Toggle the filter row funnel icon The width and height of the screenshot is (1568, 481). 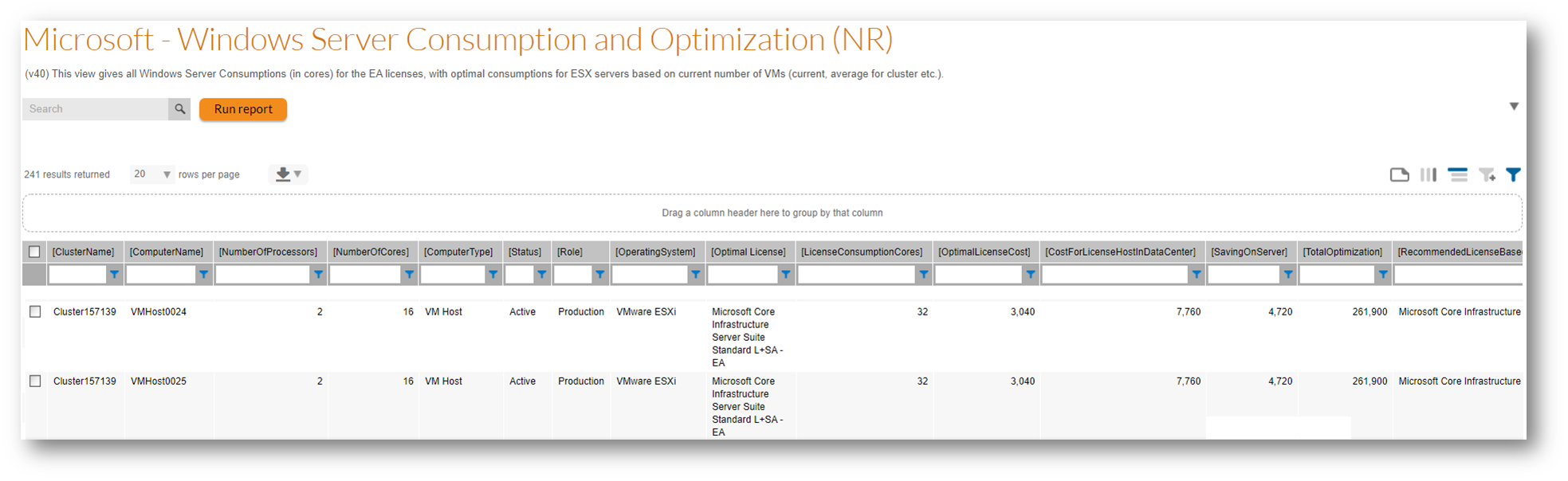1513,174
